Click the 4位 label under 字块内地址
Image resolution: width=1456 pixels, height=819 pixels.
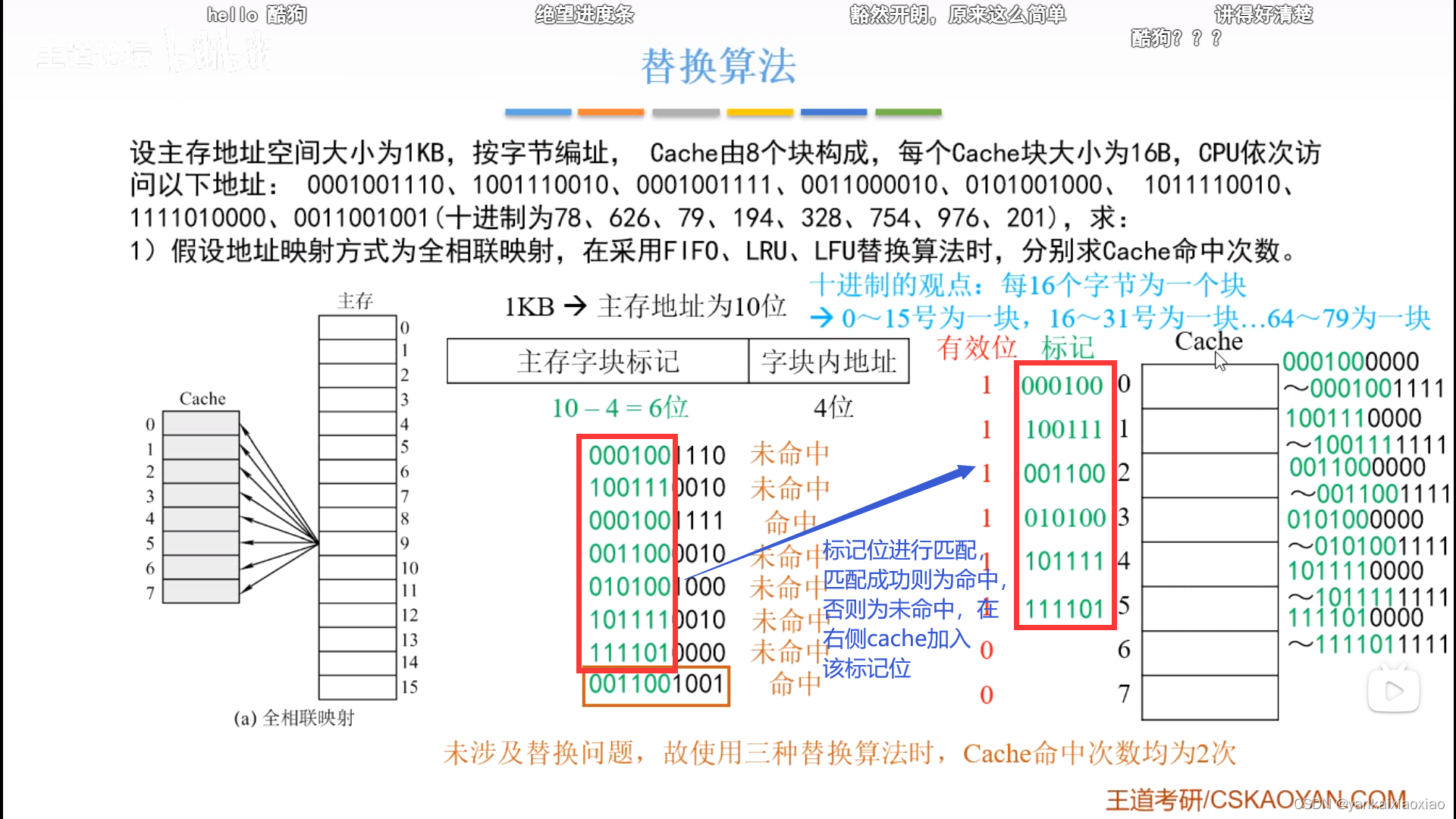833,408
